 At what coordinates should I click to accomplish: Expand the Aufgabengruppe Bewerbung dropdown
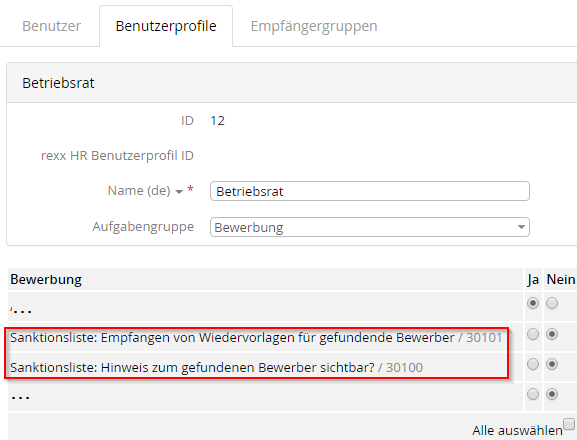pyautogui.click(x=369, y=227)
